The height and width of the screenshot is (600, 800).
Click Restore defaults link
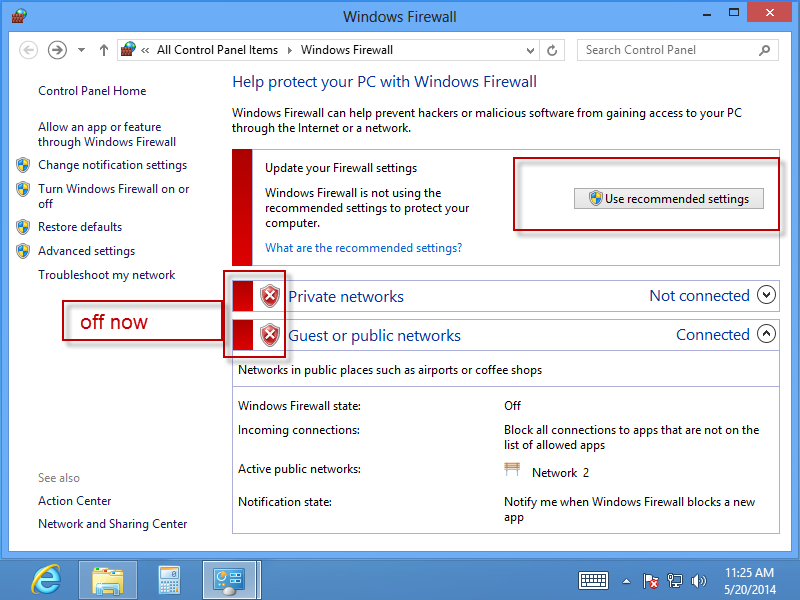tap(80, 227)
